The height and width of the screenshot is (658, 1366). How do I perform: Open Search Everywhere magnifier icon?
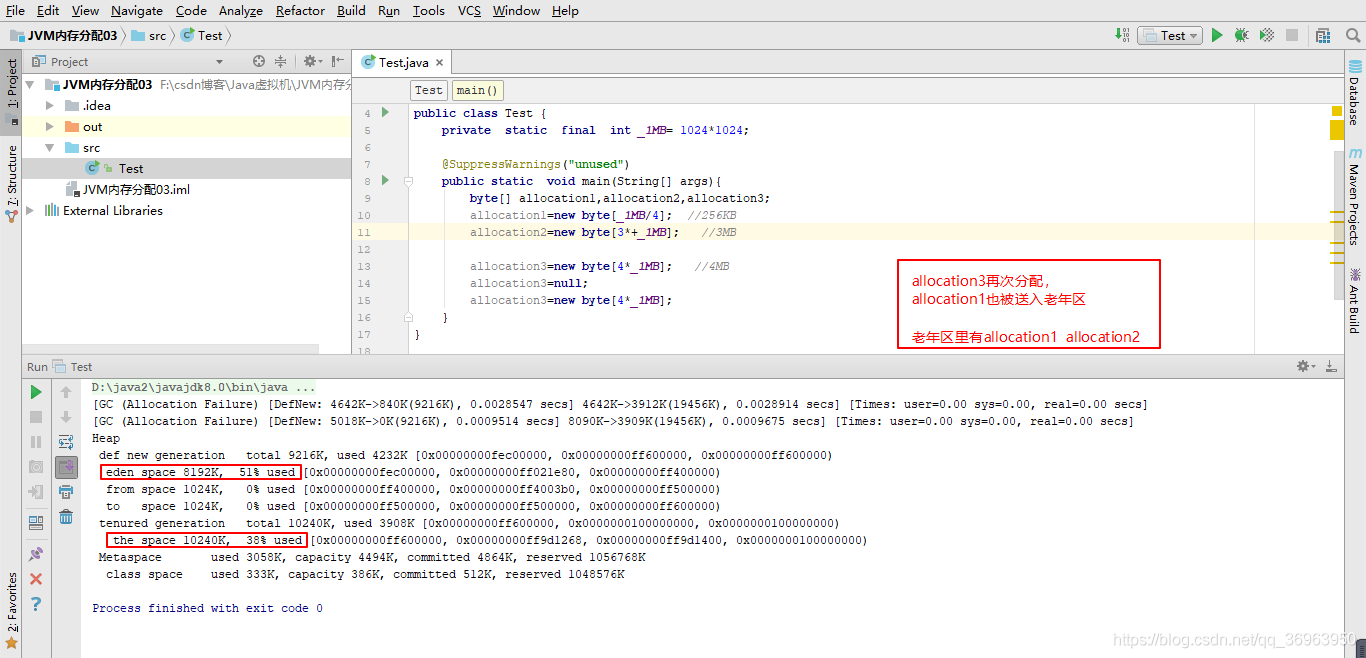click(x=1351, y=35)
